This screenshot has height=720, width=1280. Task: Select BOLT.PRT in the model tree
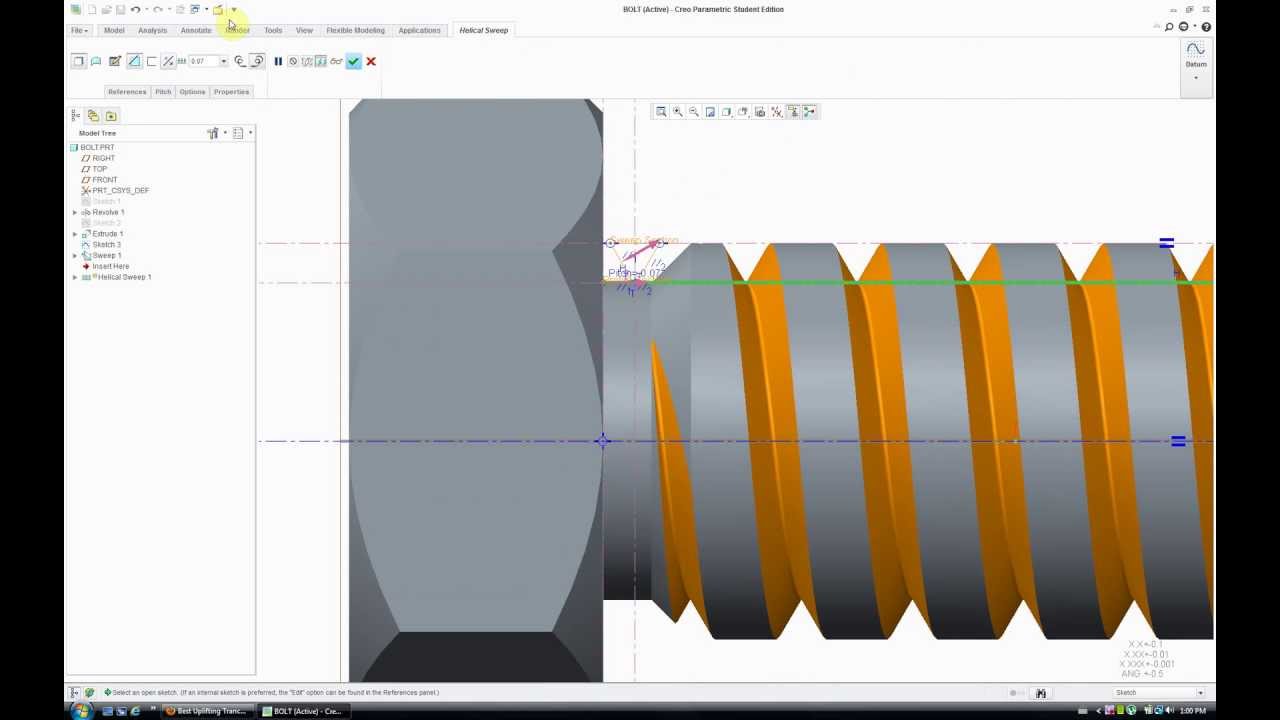pyautogui.click(x=97, y=147)
